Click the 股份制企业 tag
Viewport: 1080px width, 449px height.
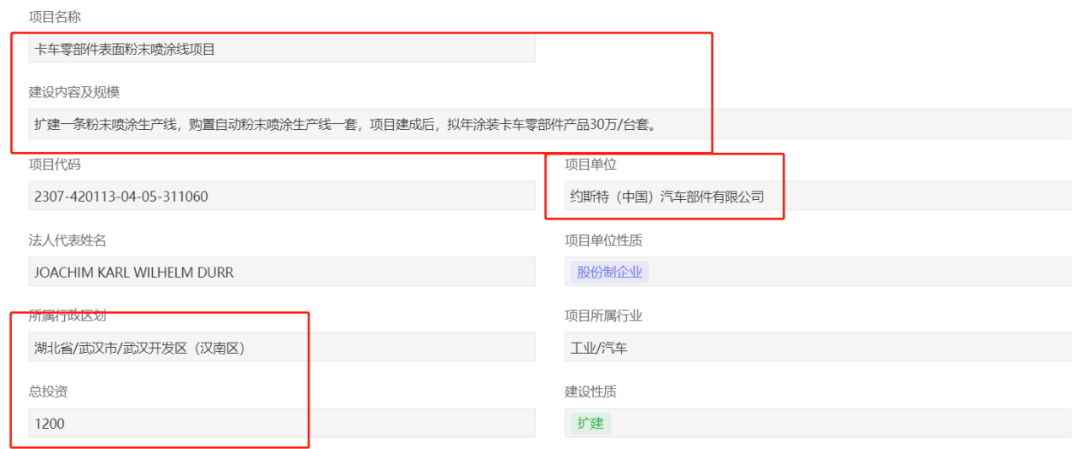pos(610,272)
